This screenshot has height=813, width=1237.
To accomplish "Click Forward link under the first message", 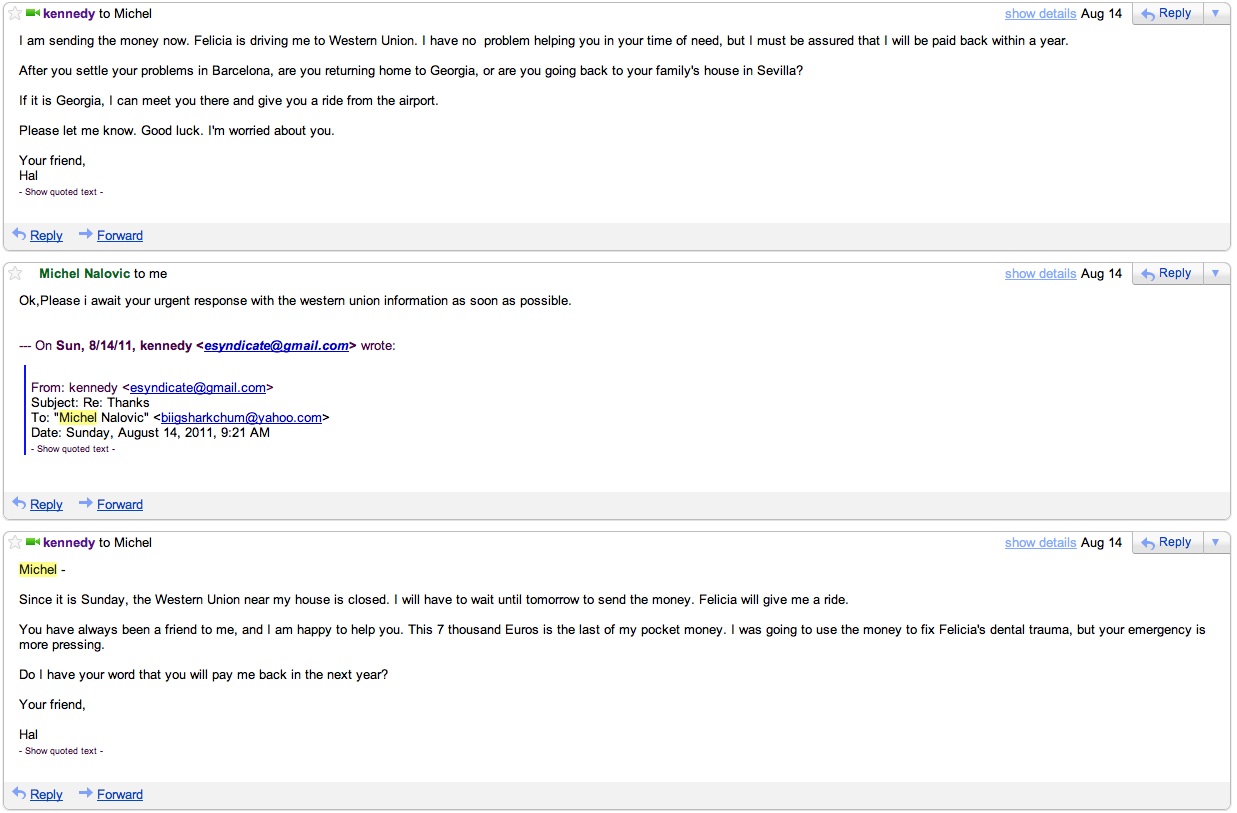I will [119, 236].
